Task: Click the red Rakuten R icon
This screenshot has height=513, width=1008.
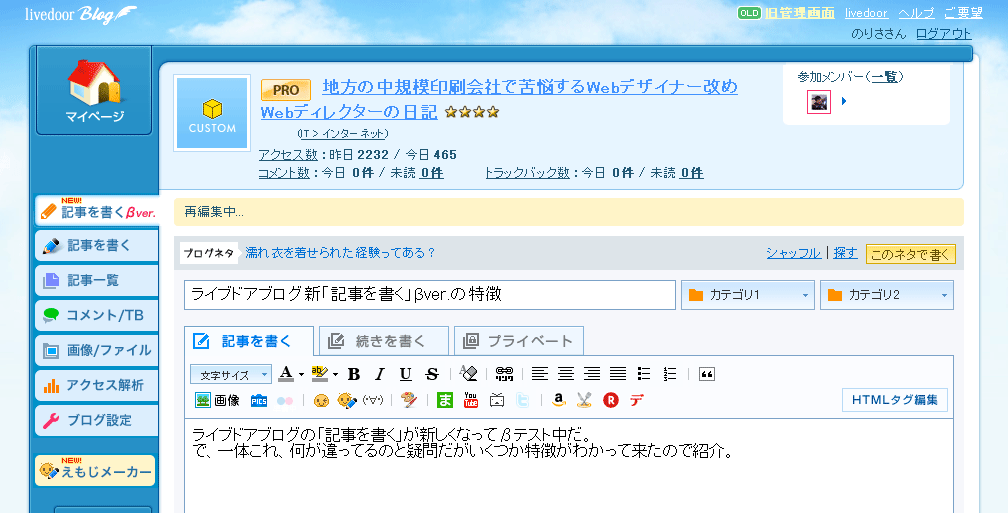Action: pos(611,400)
